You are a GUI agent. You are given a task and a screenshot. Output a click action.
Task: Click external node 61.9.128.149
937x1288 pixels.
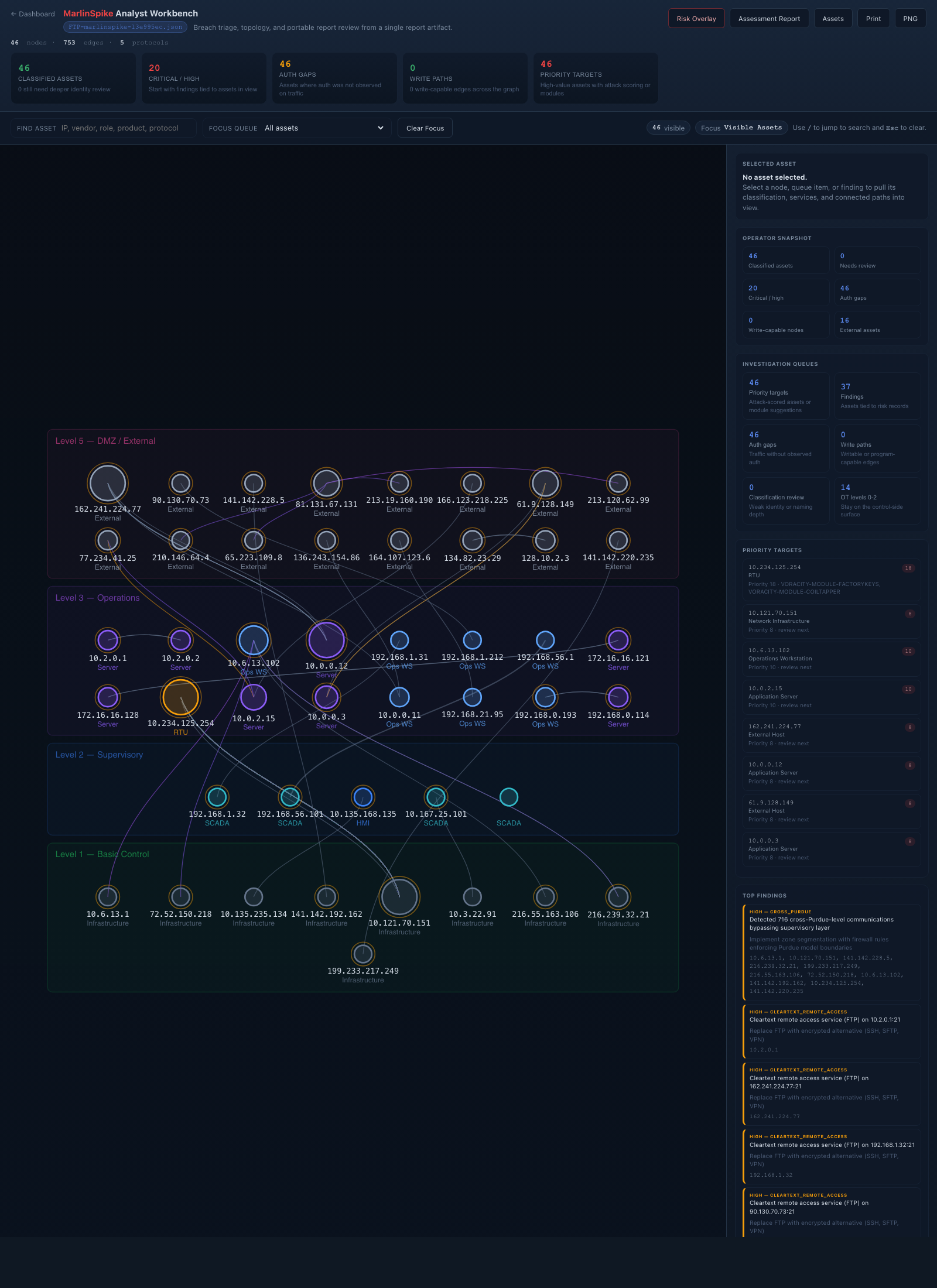(545, 483)
